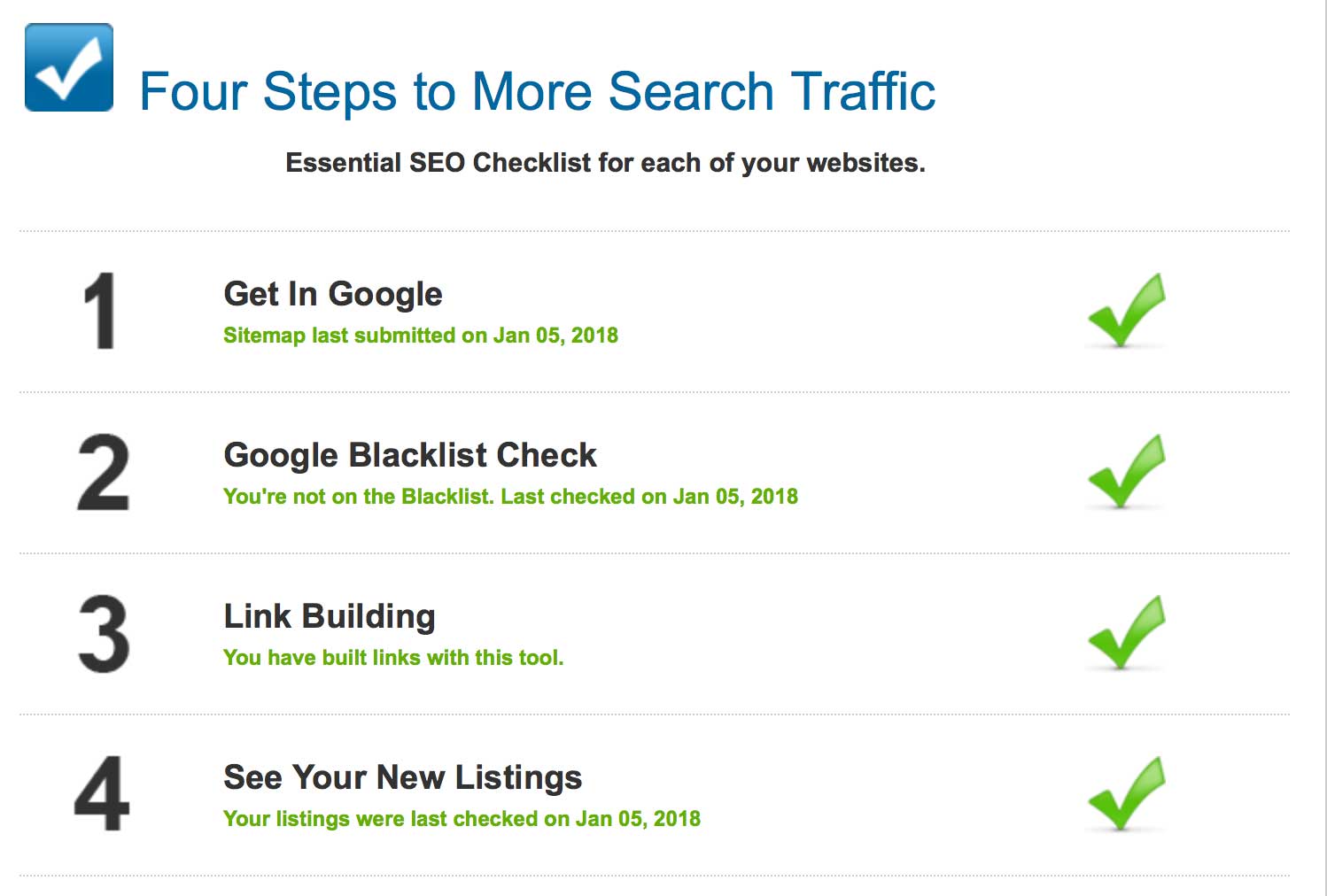Open the Link Building step
1327x896 pixels.
(330, 616)
